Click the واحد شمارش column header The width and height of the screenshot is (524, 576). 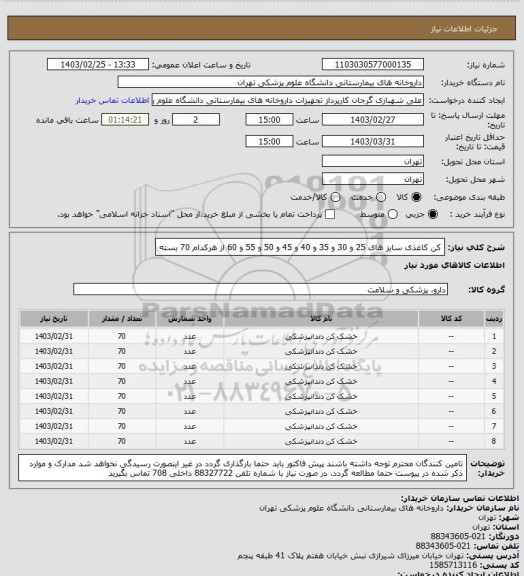(190, 319)
